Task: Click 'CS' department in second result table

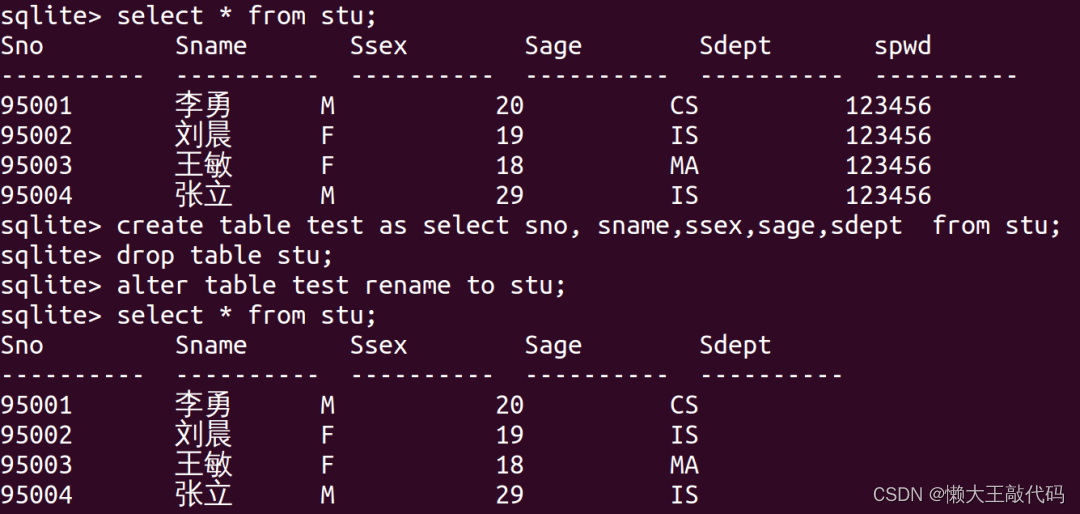Action: coord(684,405)
